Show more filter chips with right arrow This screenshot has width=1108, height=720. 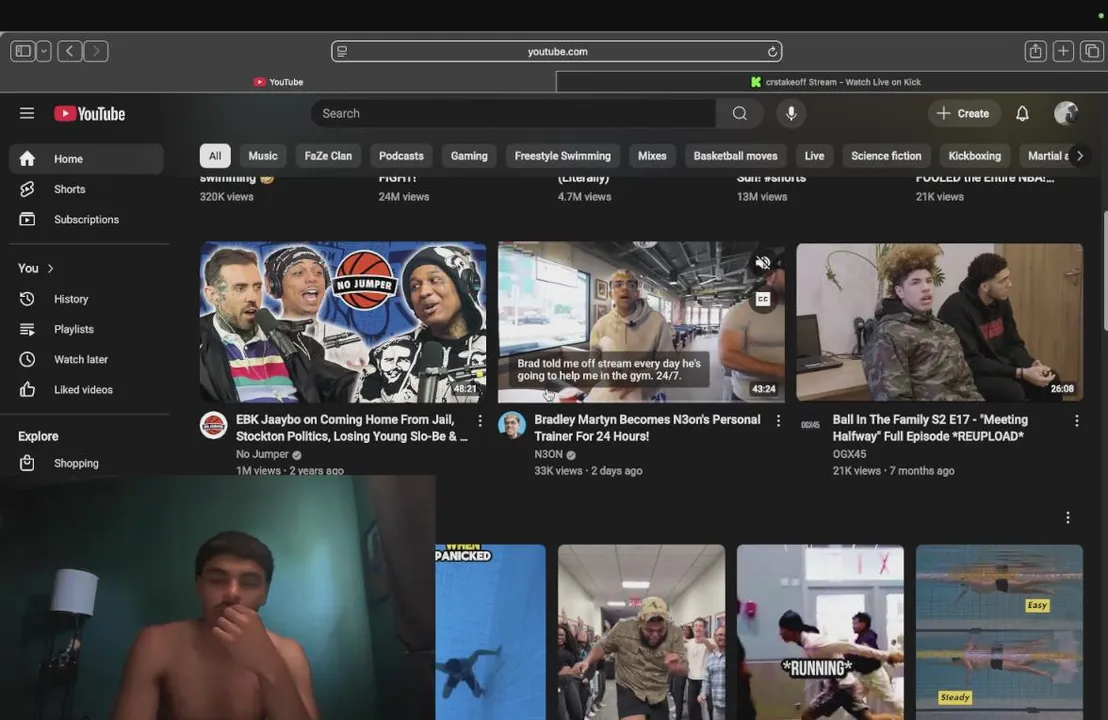click(x=1080, y=156)
